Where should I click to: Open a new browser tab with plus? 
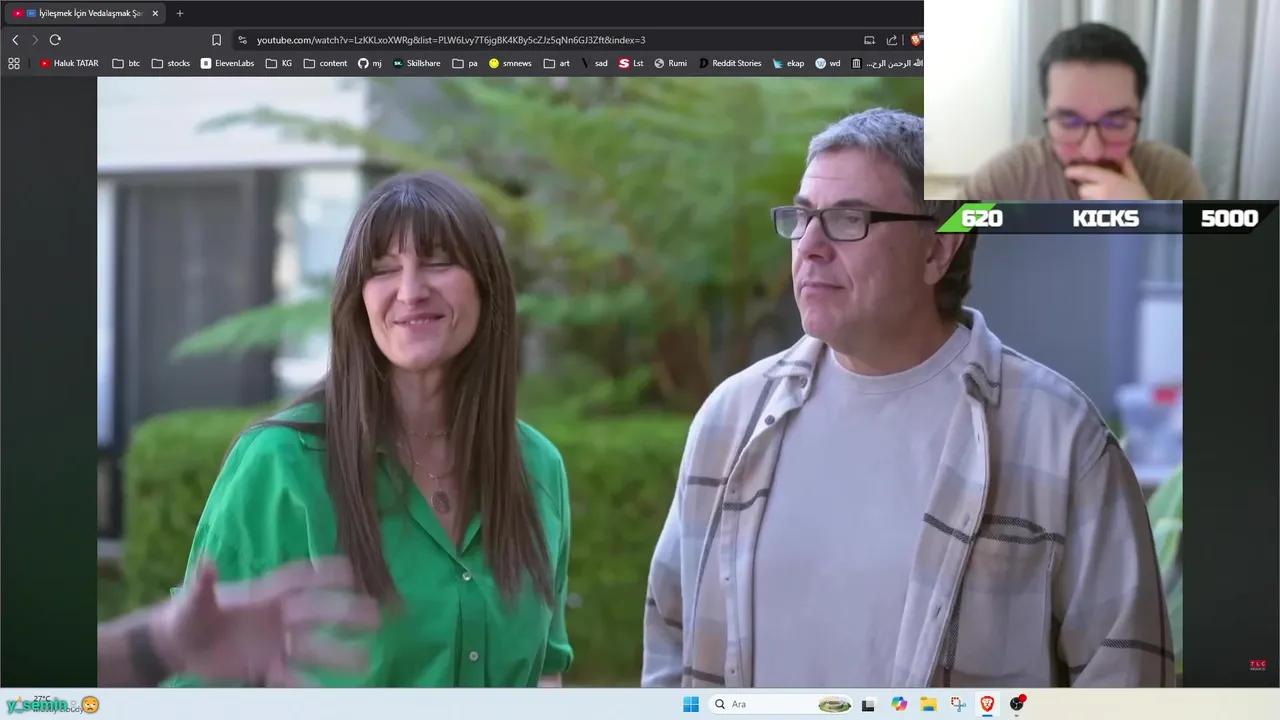180,13
